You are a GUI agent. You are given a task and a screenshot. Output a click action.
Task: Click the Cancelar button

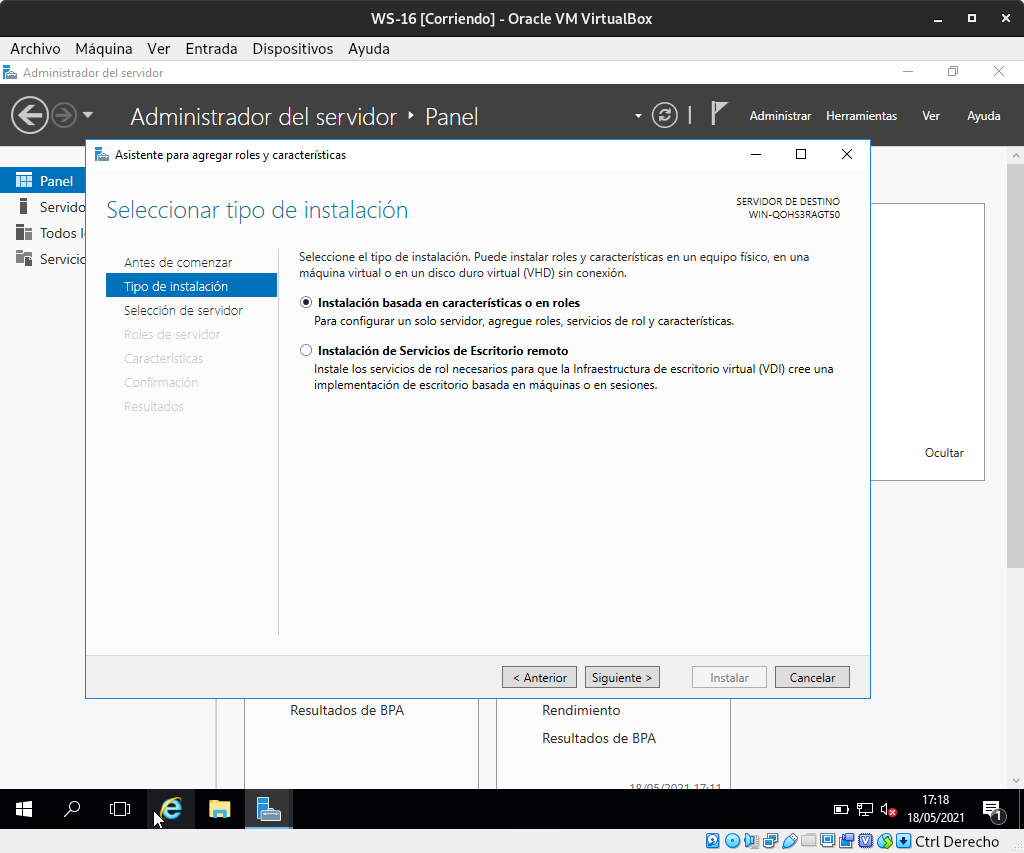[812, 677]
